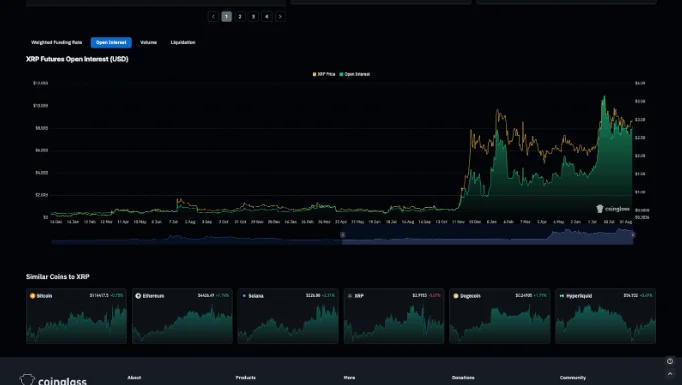Open the Hyperliquid mini chart thumbnail
Screen dimensions: 682x385
point(605,323)
